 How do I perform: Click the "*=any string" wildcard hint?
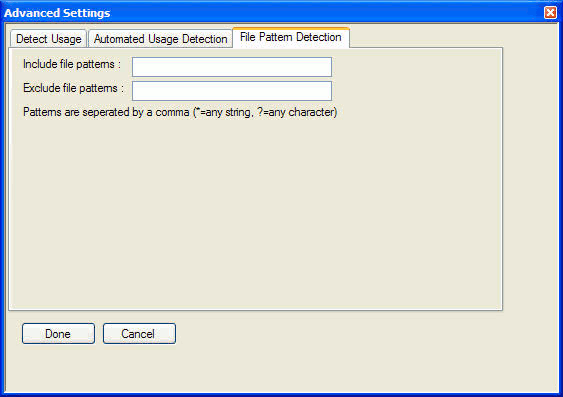point(223,112)
